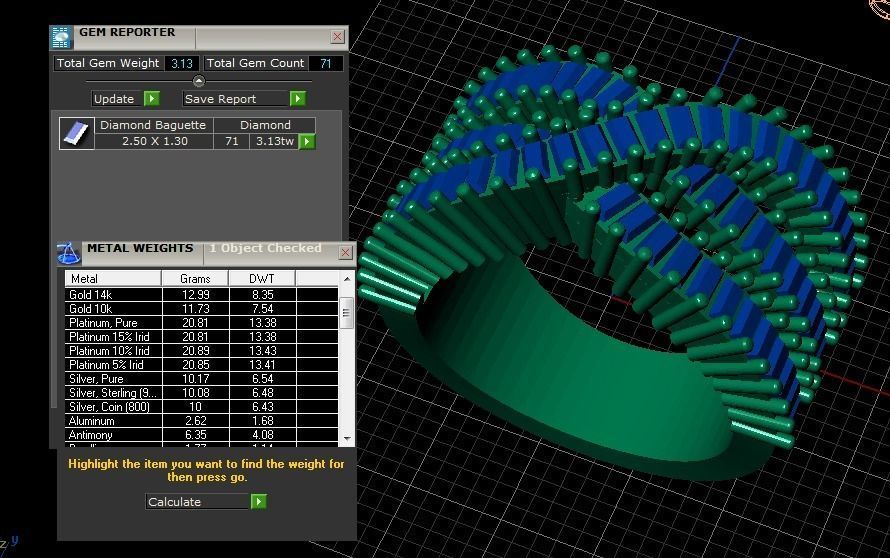Image resolution: width=890 pixels, height=558 pixels.
Task: Click the 20.89 grams cell
Action: (x=196, y=351)
